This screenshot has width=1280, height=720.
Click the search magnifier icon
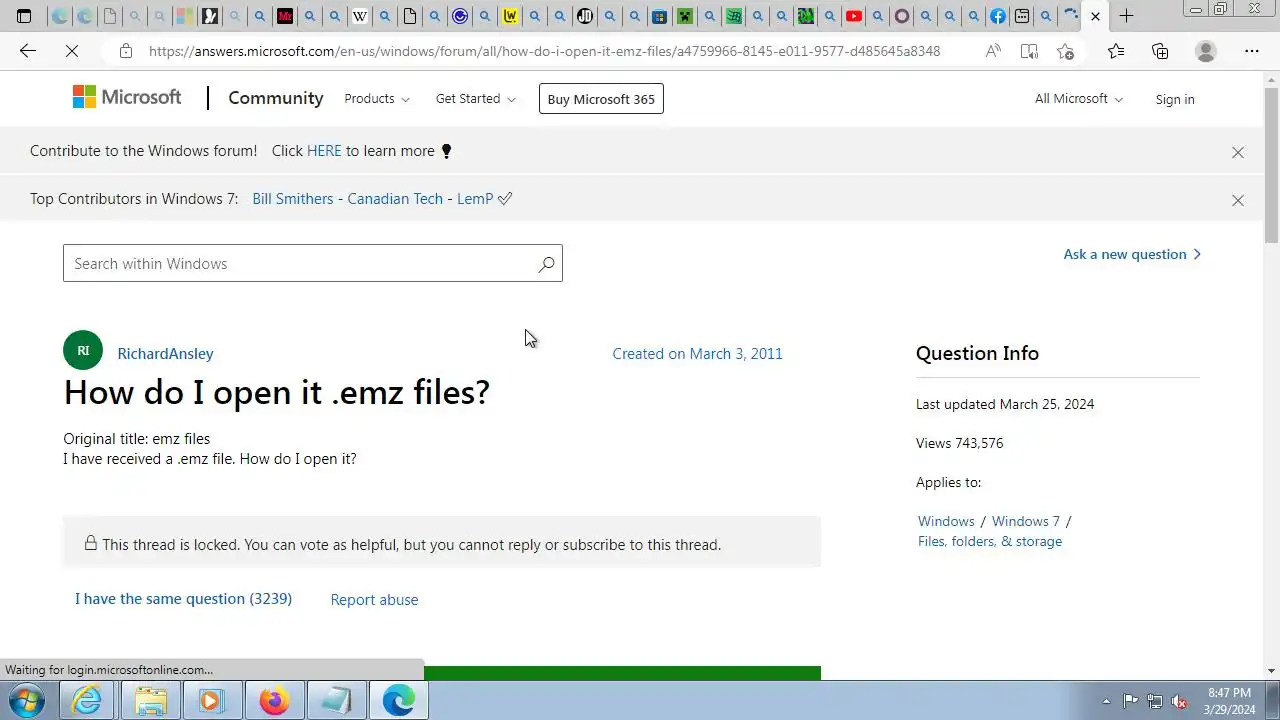(546, 264)
